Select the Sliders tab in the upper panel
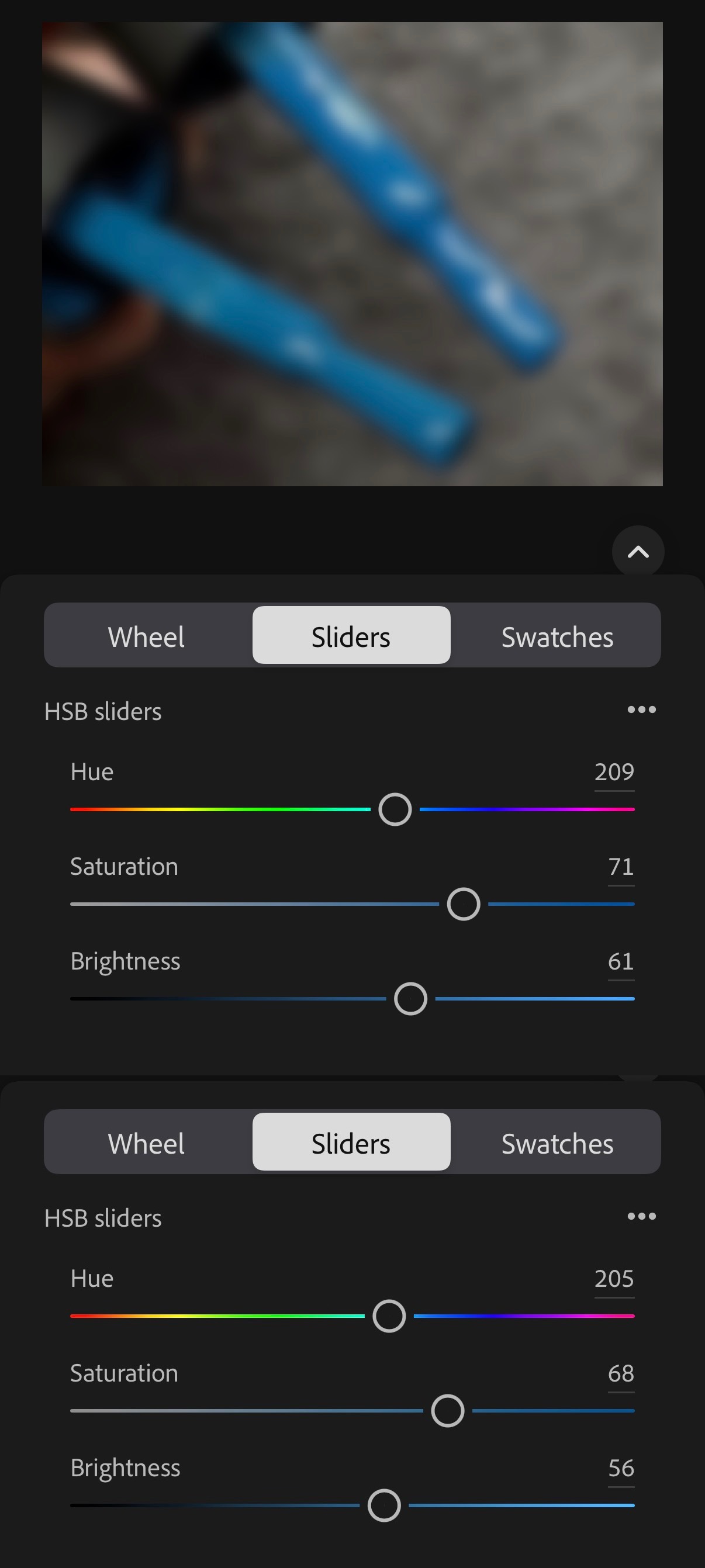Screen dimensions: 705x1568 (x=351, y=636)
